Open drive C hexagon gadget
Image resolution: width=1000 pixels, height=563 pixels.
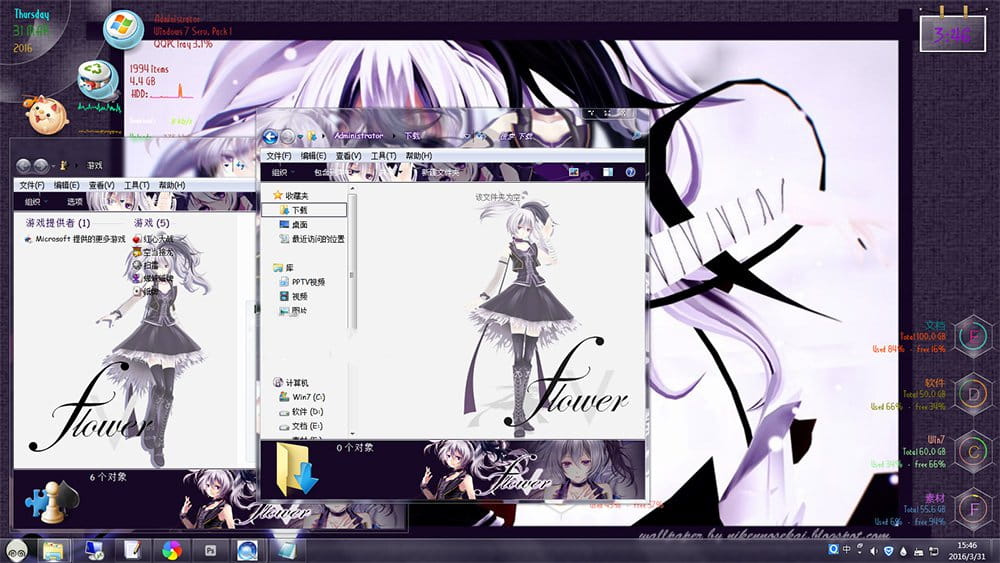pyautogui.click(x=974, y=452)
